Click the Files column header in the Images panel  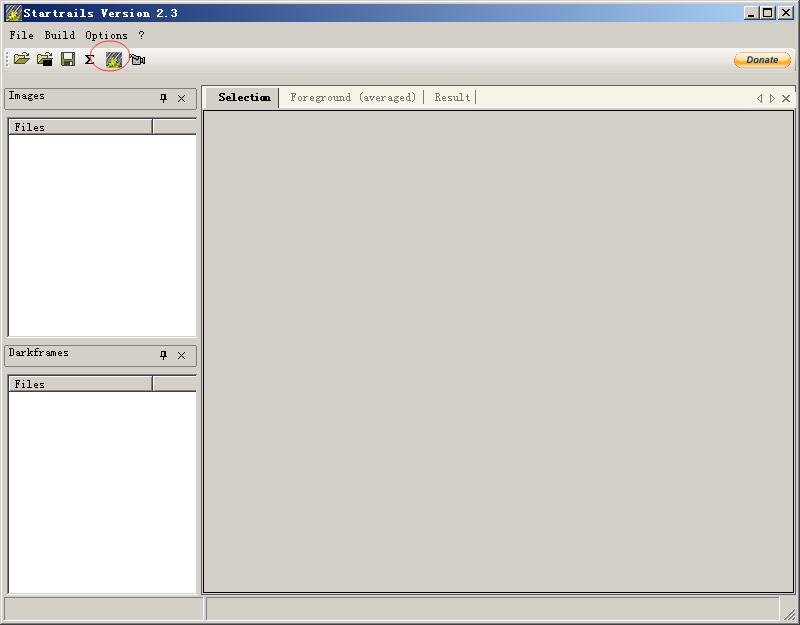click(80, 127)
